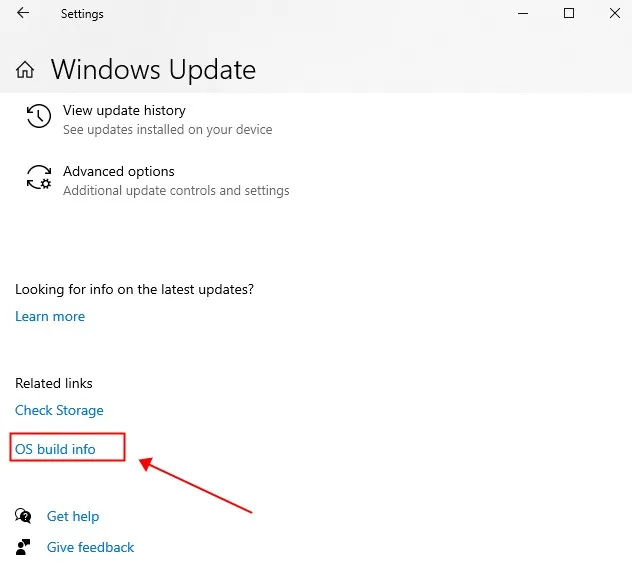Viewport: 632px width, 571px height.
Task: Click the Give feedback link
Action: [90, 547]
